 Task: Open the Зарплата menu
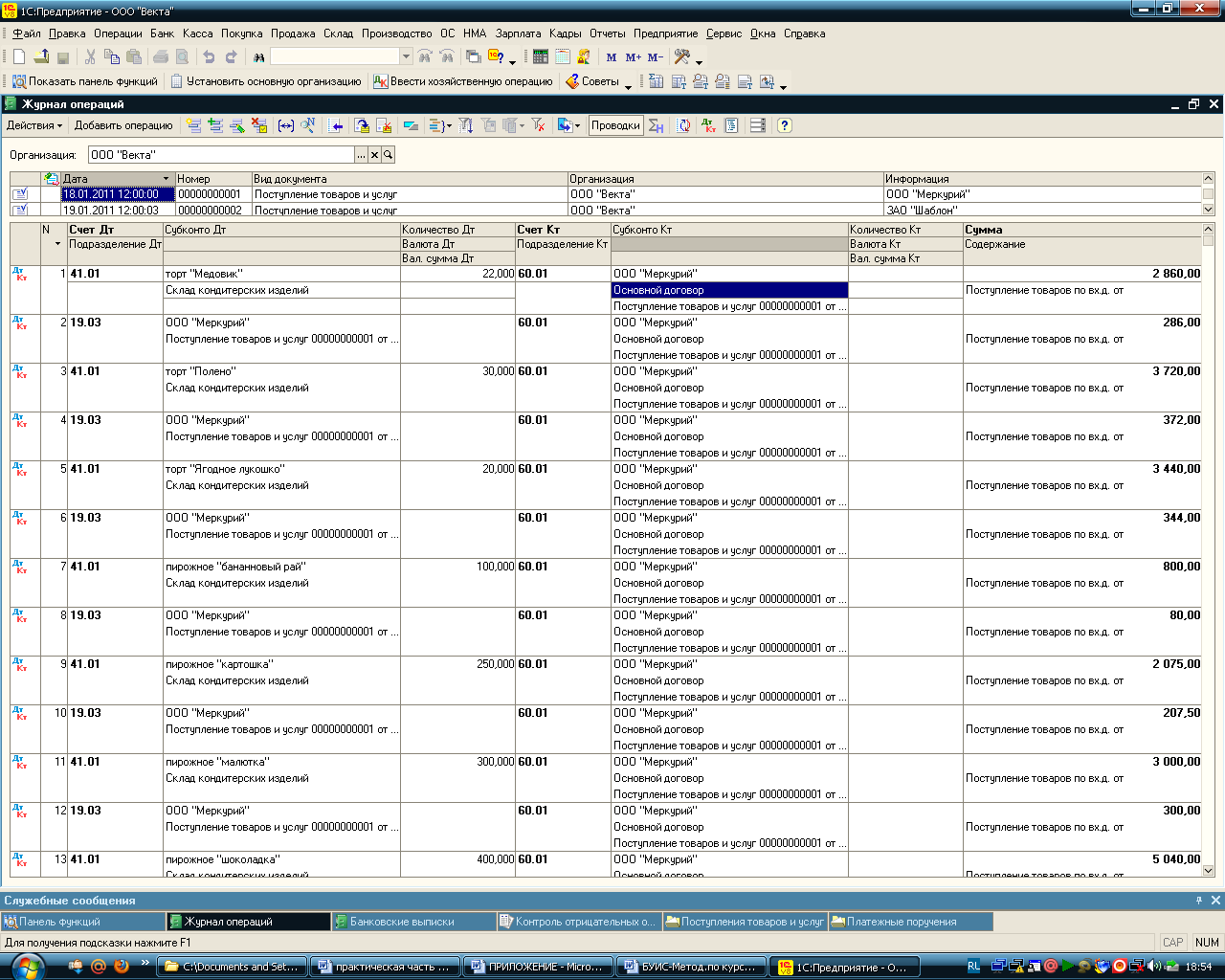pos(518,33)
